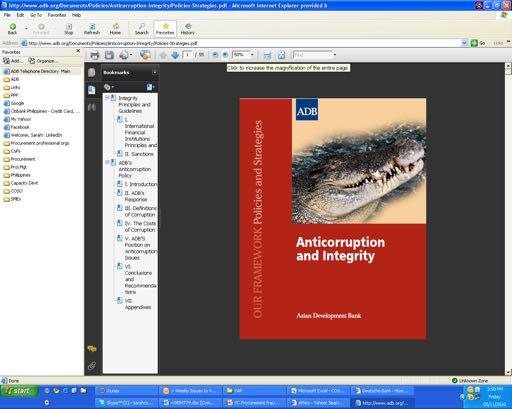
Task: Switch to Microsoft Excel taskbar window
Action: [x=319, y=391]
